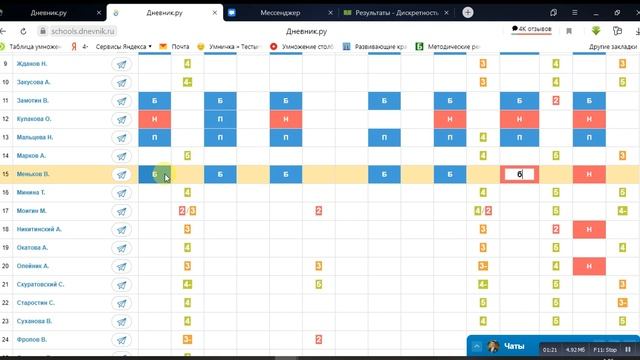Click grade 2 in Замотин В. row

pos(556,100)
